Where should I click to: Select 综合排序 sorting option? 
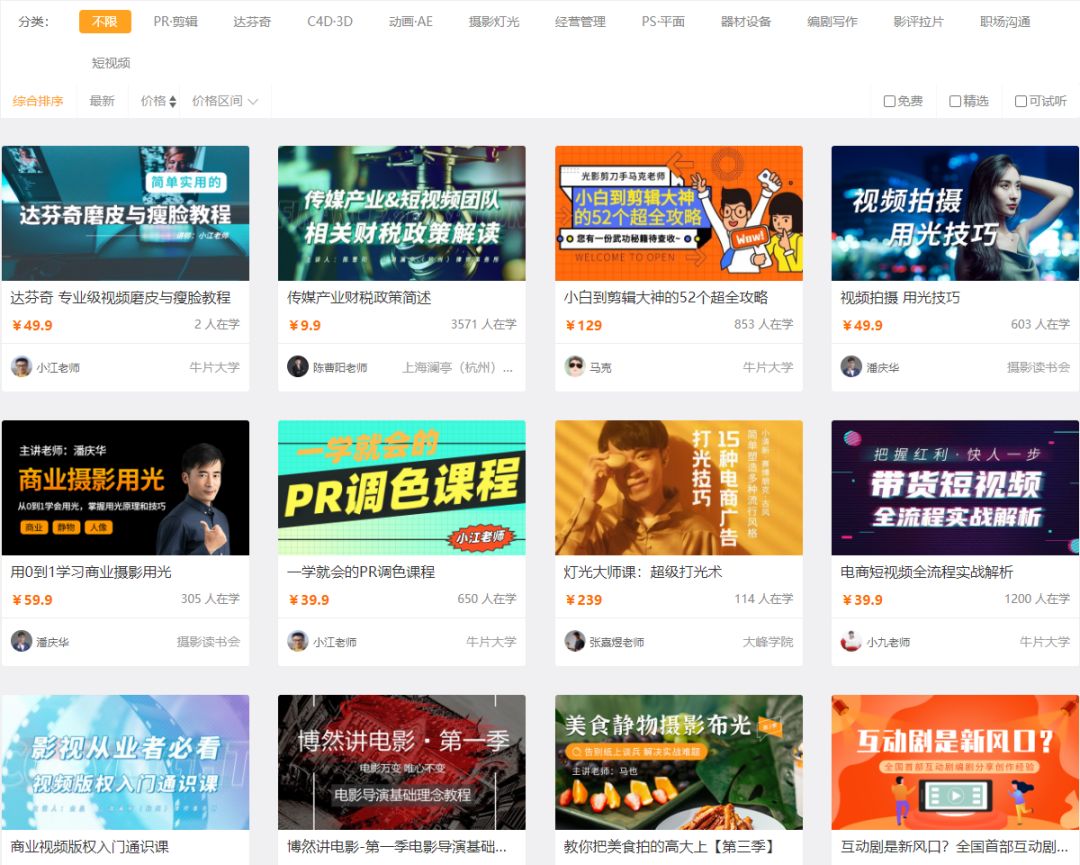click(x=38, y=101)
